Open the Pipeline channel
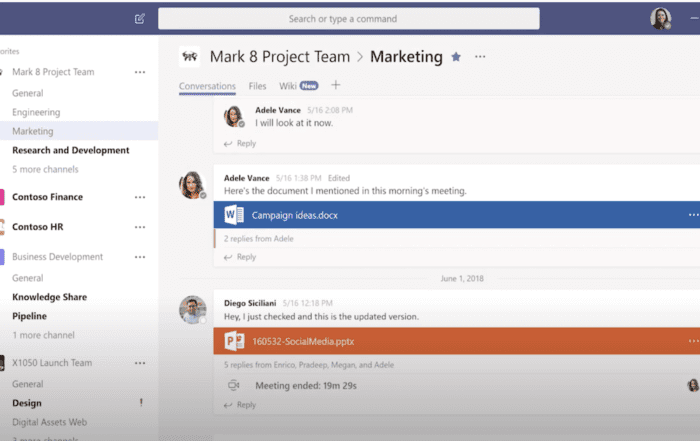Viewport: 700px width, 441px height. pos(29,316)
